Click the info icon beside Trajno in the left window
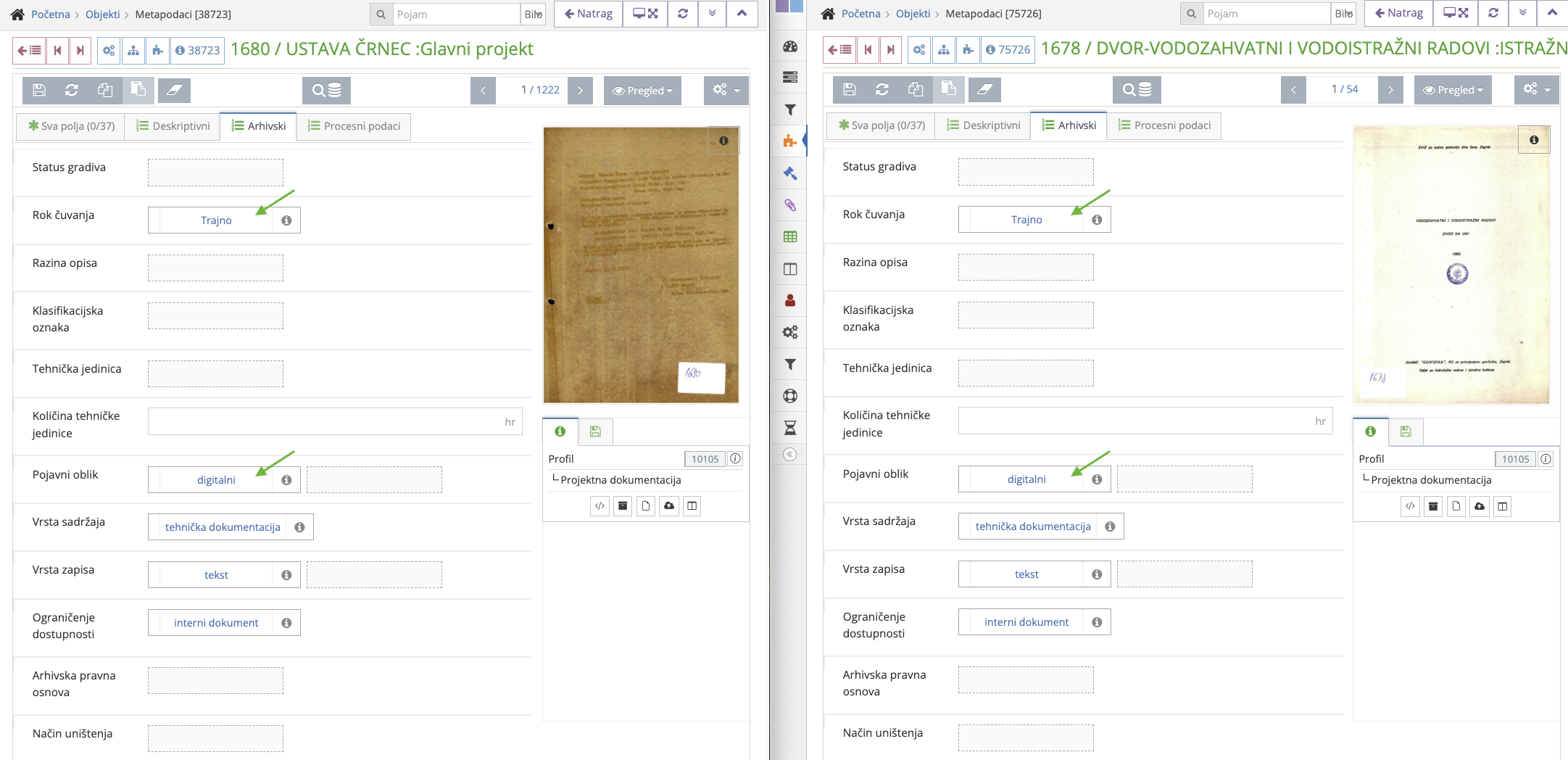The width and height of the screenshot is (1568, 760). [286, 220]
